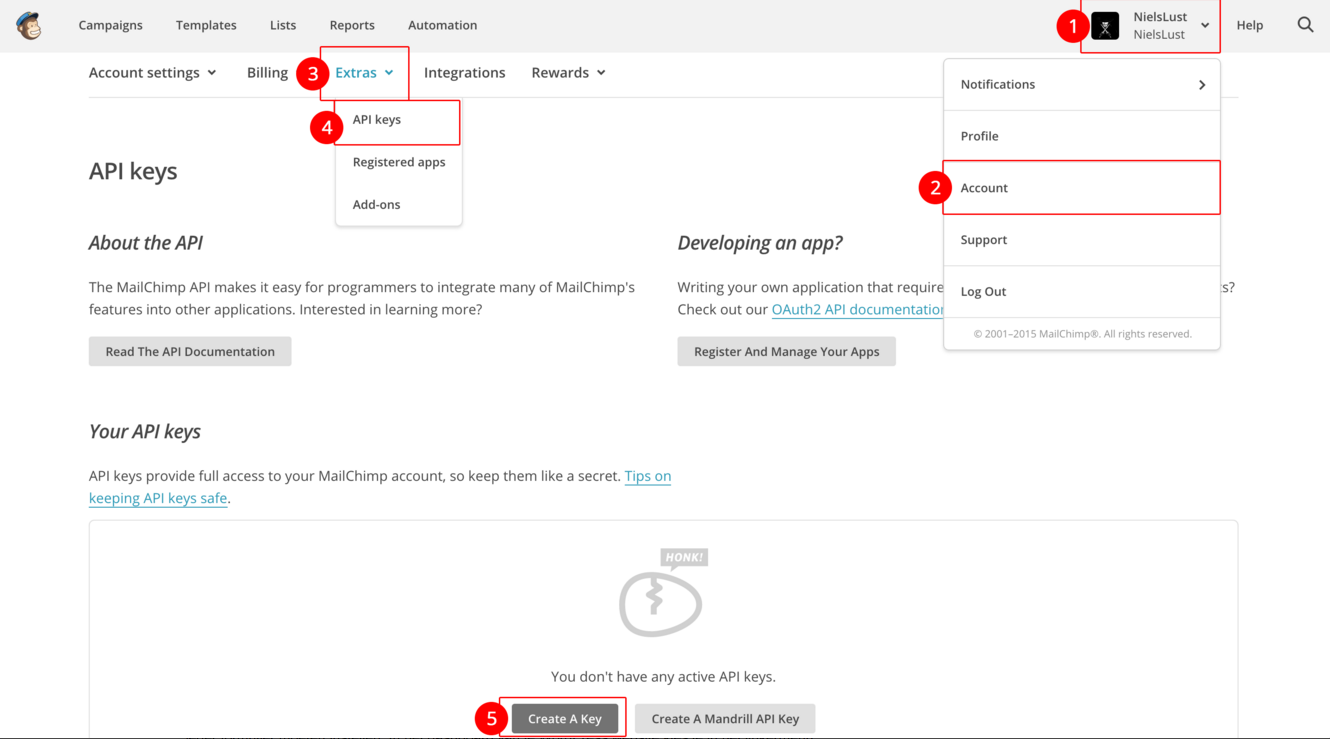Open Support in user menu
Image resolution: width=1330 pixels, height=739 pixels.
[1082, 240]
